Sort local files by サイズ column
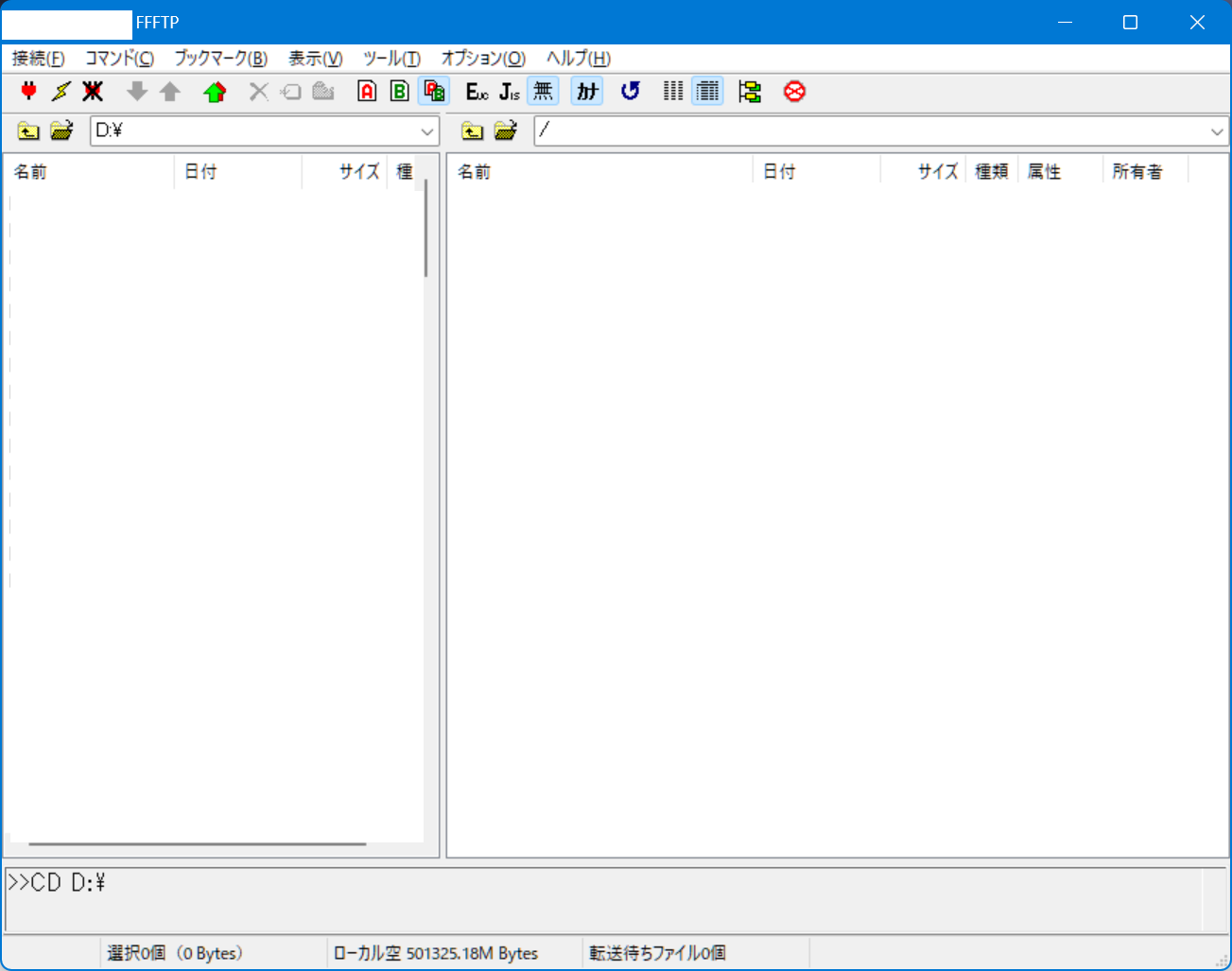 (344, 171)
